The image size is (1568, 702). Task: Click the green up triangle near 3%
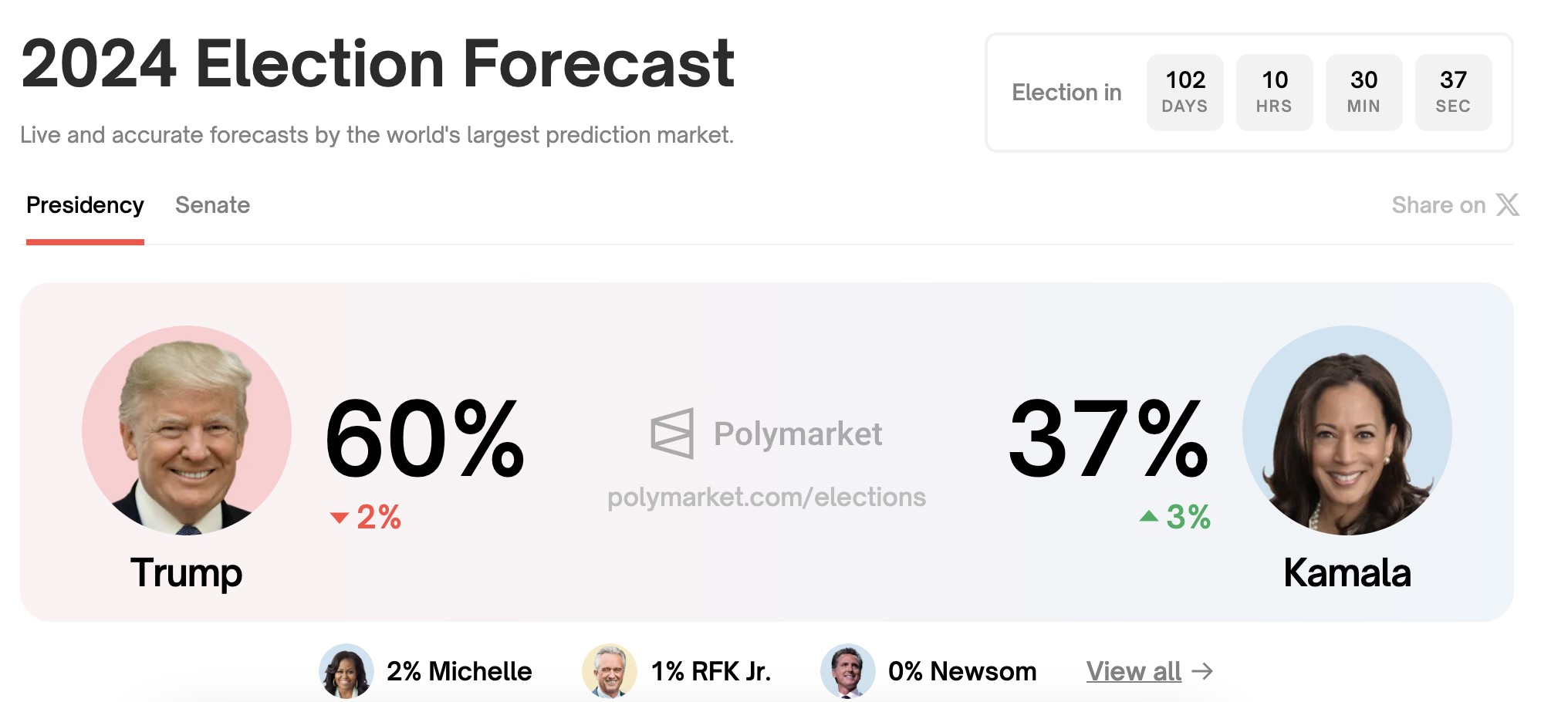[x=1149, y=516]
